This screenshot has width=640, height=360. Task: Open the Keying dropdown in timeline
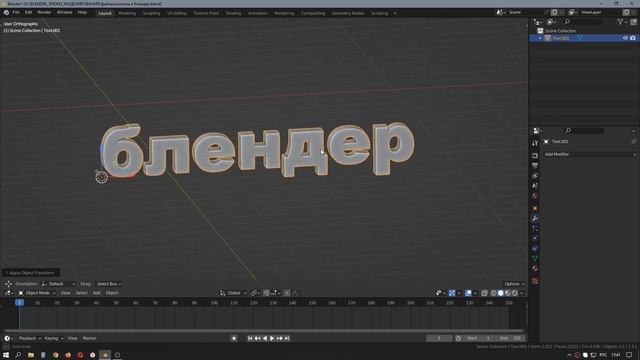tap(53, 338)
